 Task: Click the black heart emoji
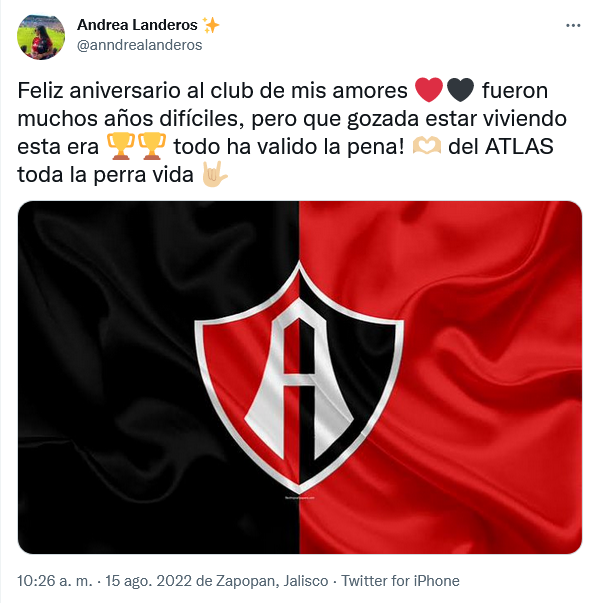tap(460, 90)
